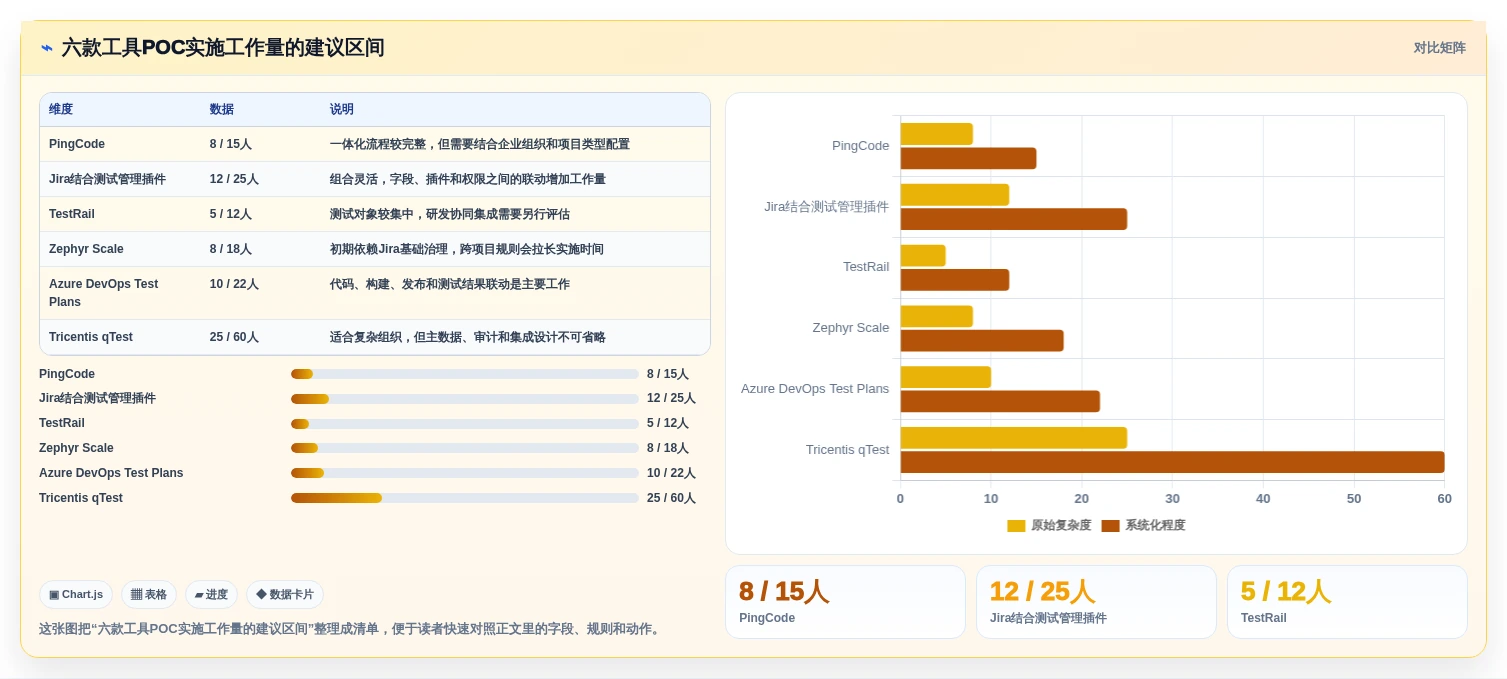Click Tricentis qTest dark orange chart bar
The height and width of the screenshot is (679, 1507).
(1172, 462)
